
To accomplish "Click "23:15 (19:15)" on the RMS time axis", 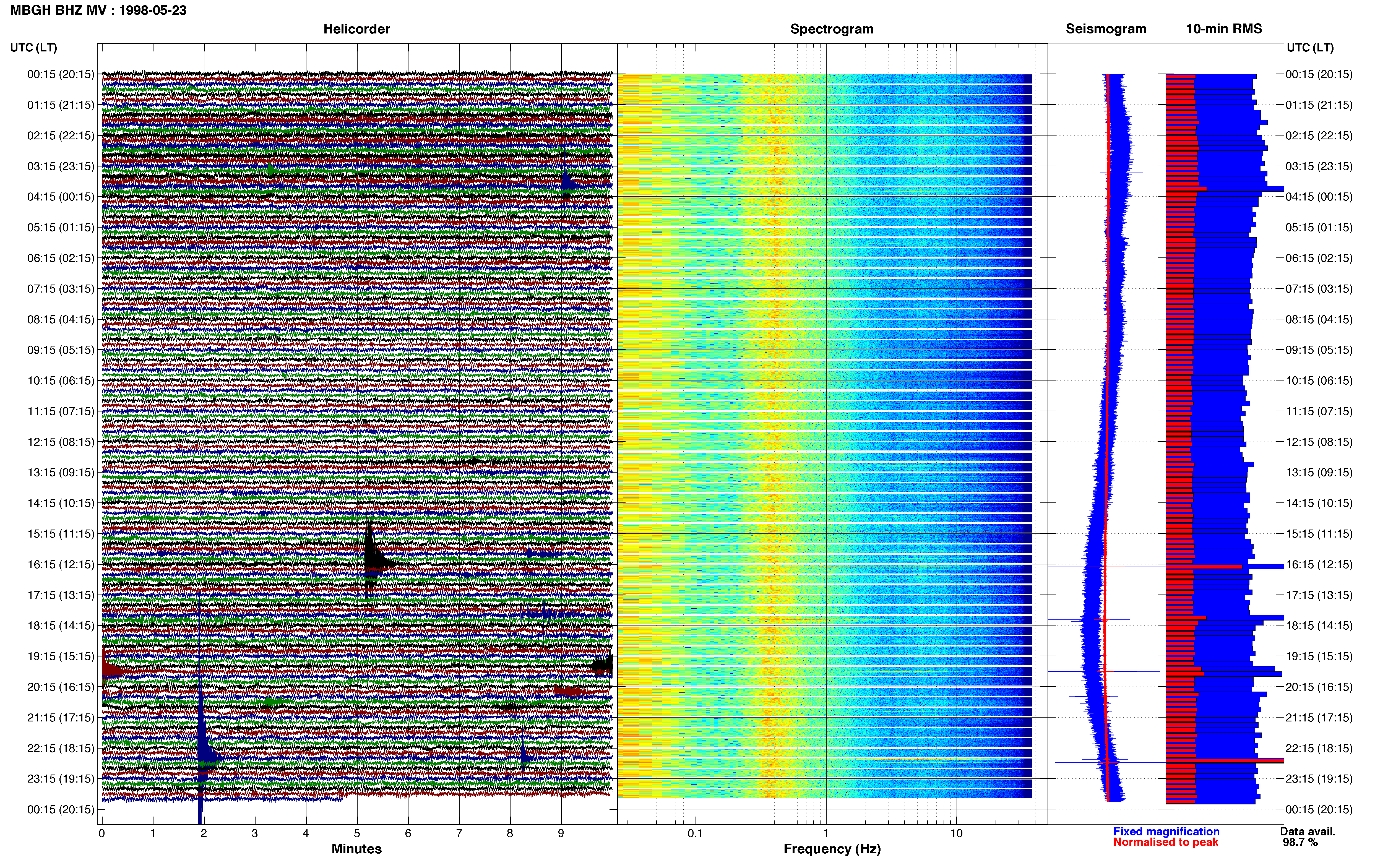I will click(1319, 779).
